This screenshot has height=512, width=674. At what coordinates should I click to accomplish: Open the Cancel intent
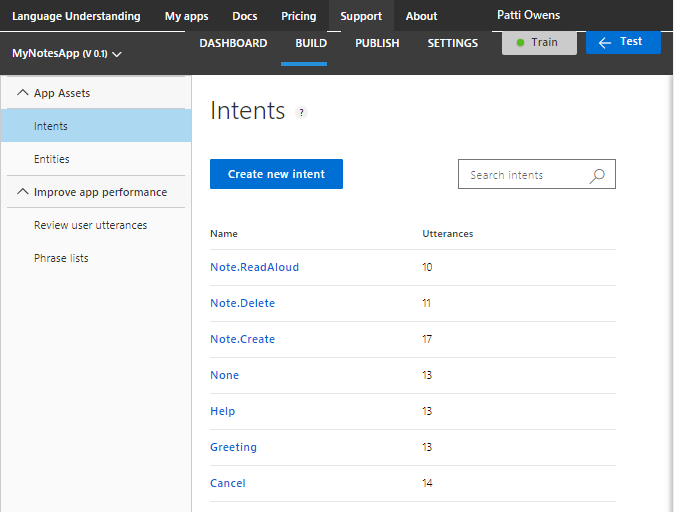point(227,483)
